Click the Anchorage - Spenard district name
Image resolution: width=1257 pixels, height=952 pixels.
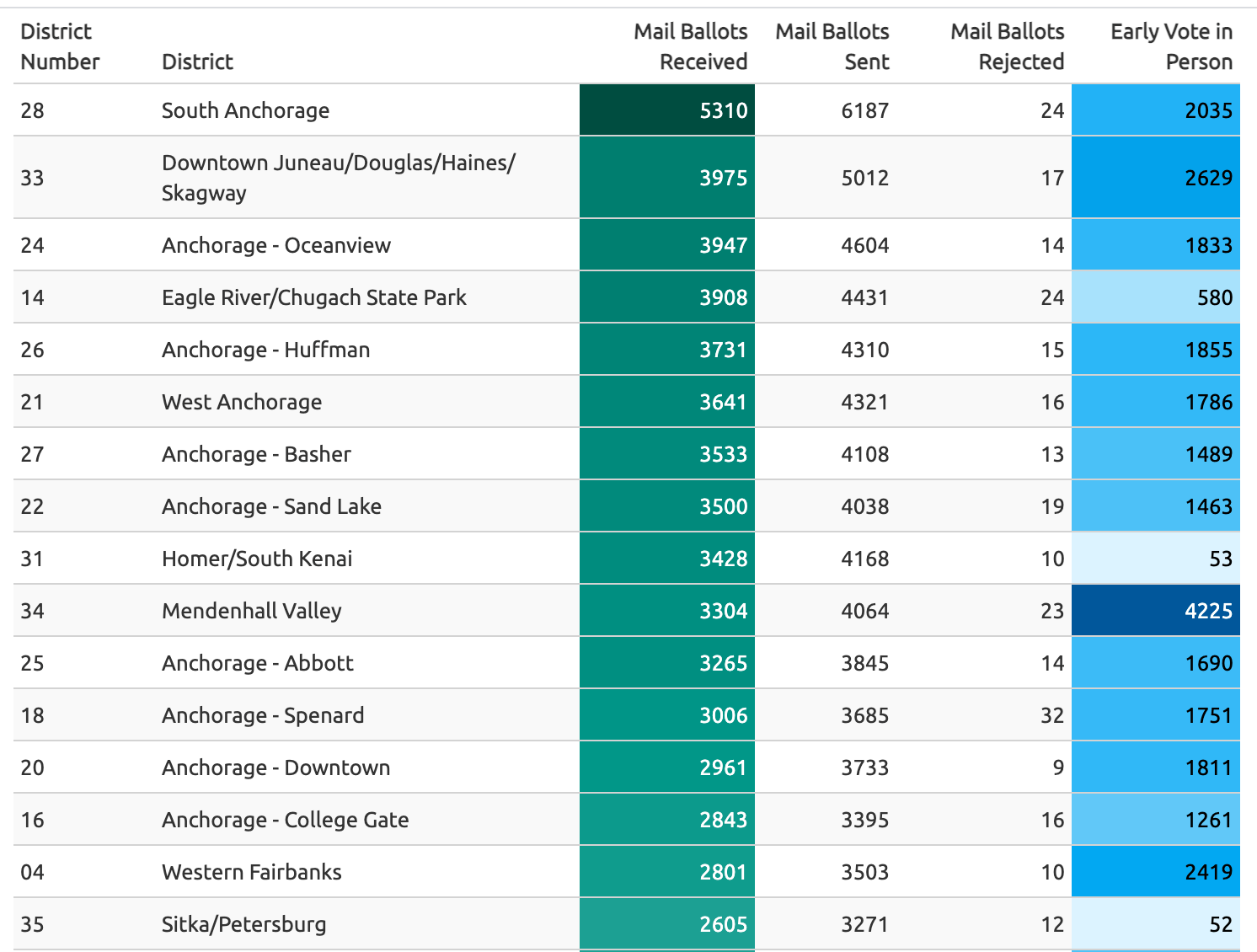tap(263, 715)
